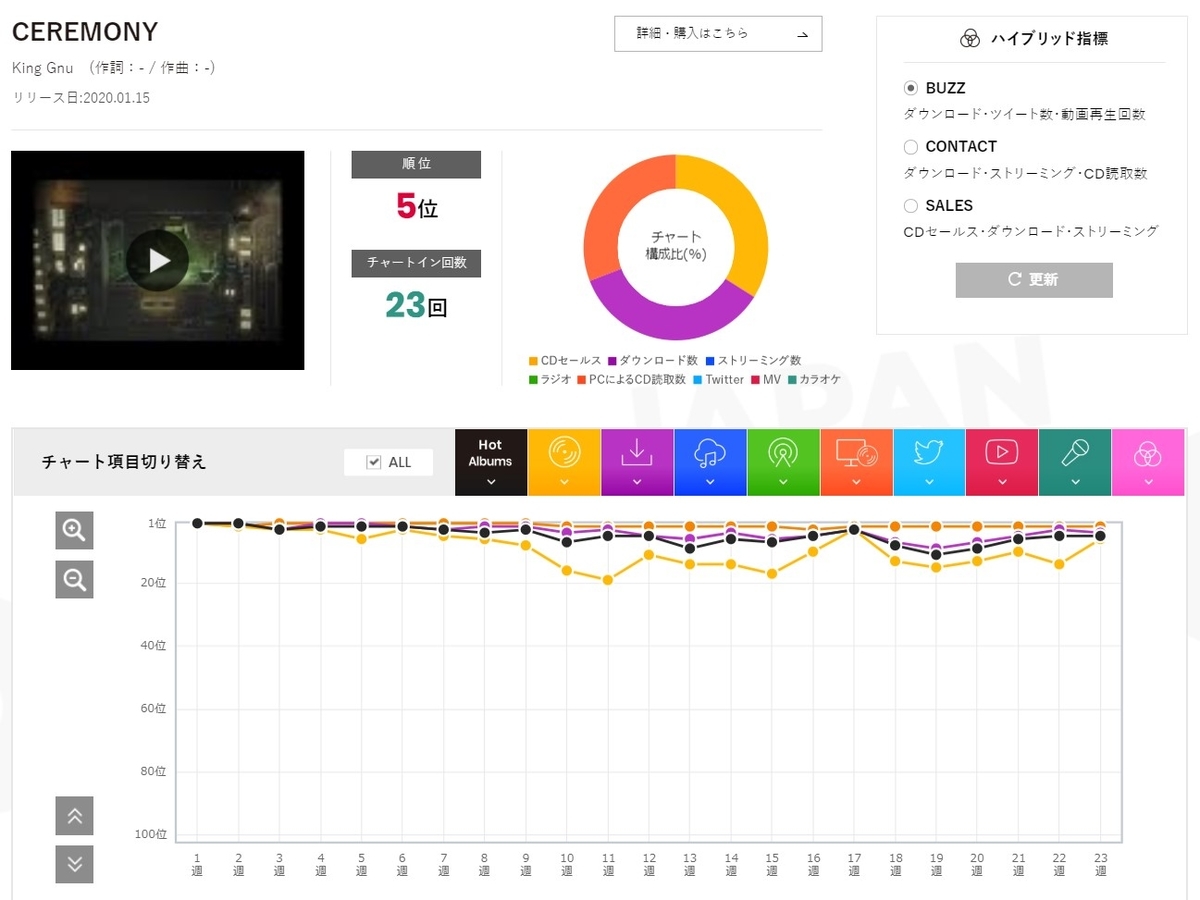Viewport: 1200px width, 900px height.
Task: Click the MV legend entry
Action: click(x=766, y=380)
